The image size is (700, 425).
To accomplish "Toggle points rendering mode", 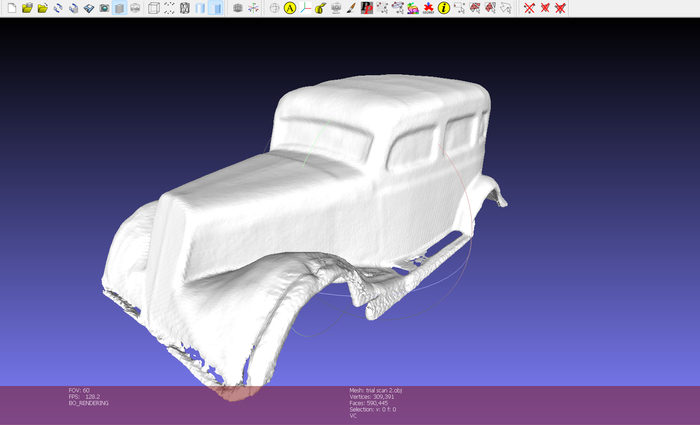I will tap(169, 8).
